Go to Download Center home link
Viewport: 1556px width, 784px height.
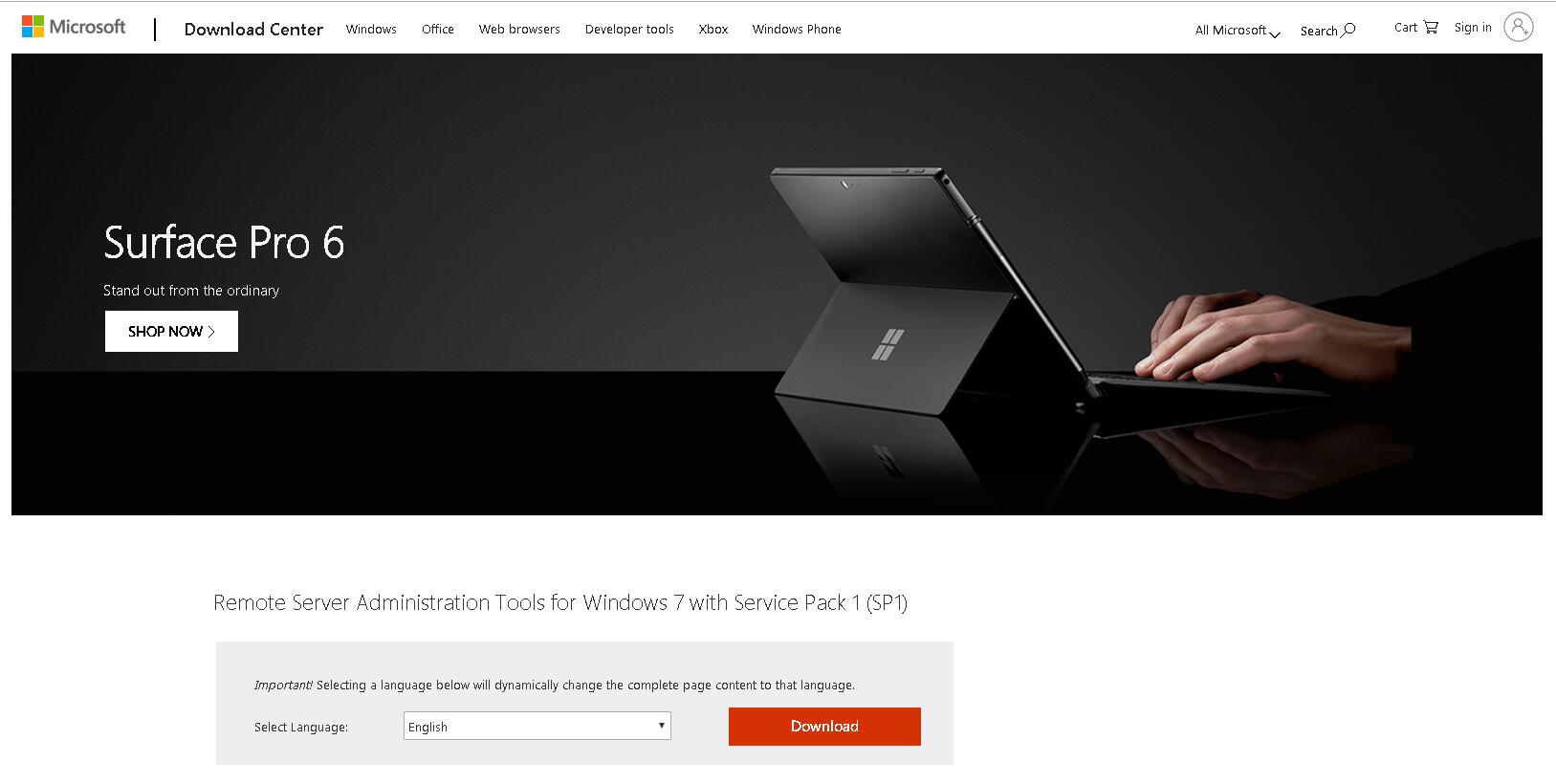pos(253,30)
